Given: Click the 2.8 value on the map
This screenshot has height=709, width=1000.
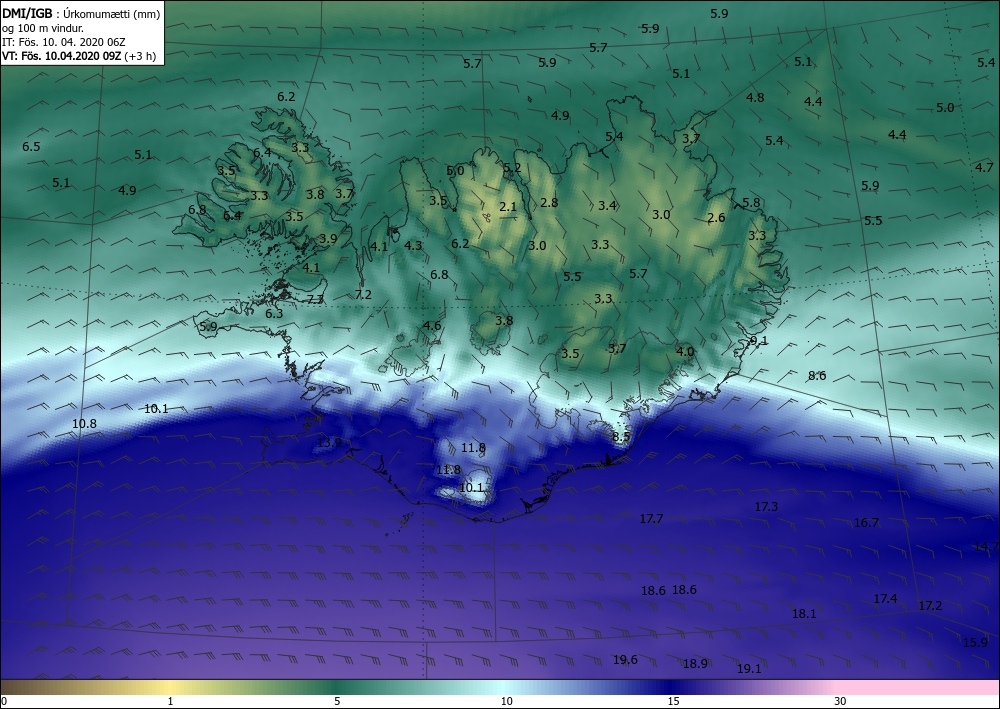Looking at the screenshot, I should click(549, 202).
